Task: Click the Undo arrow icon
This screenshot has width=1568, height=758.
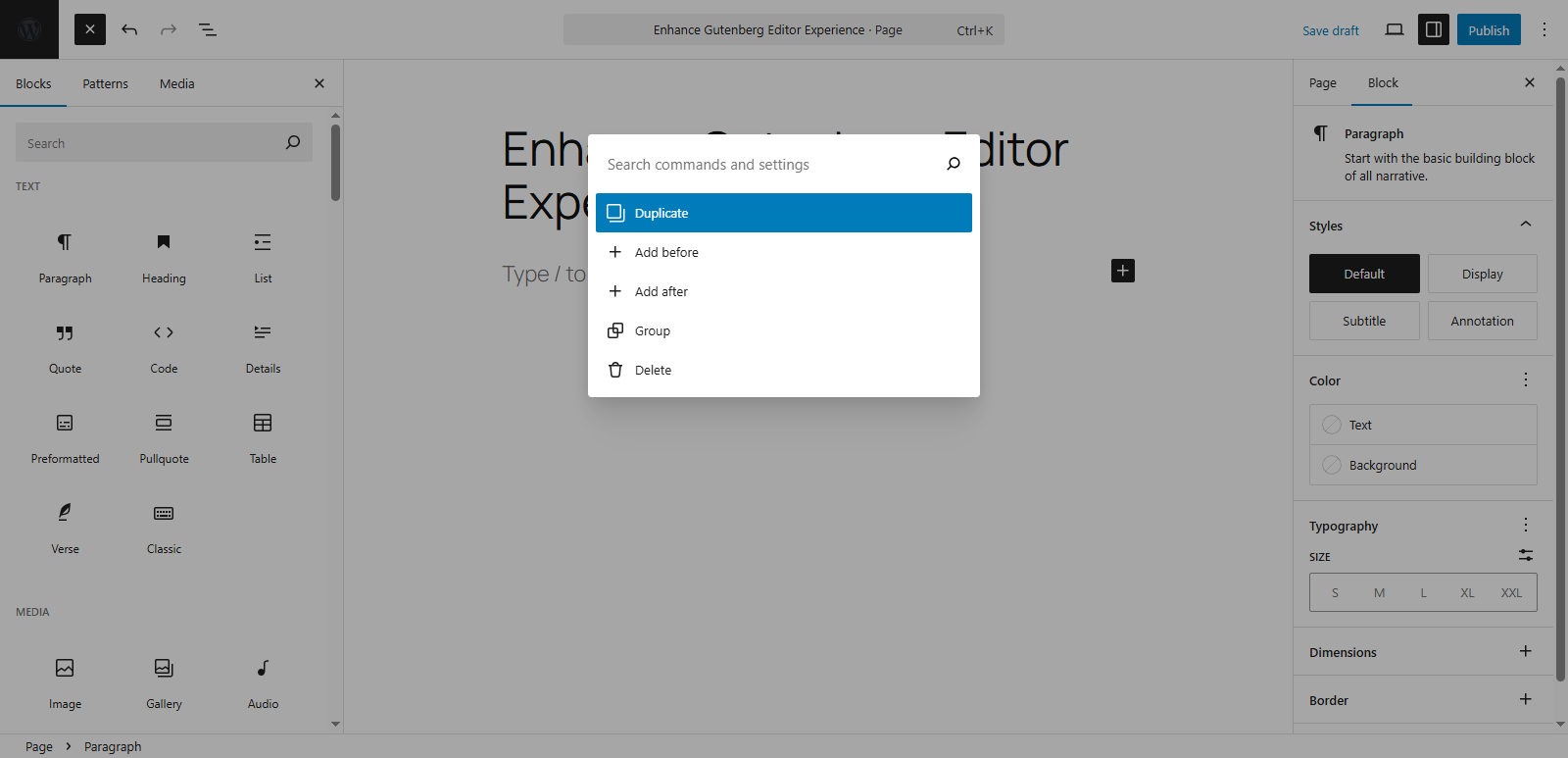Action: tap(129, 29)
